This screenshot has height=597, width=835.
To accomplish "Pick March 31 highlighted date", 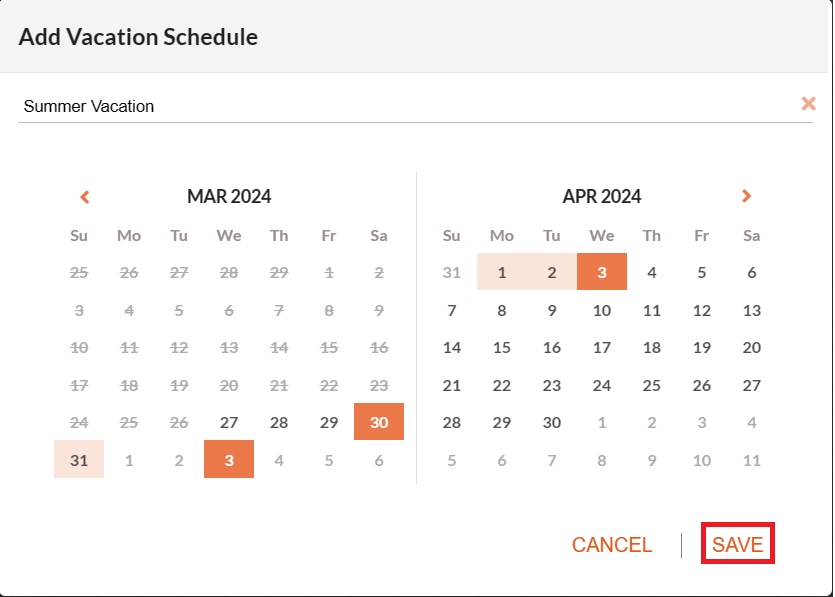I will (x=79, y=459).
